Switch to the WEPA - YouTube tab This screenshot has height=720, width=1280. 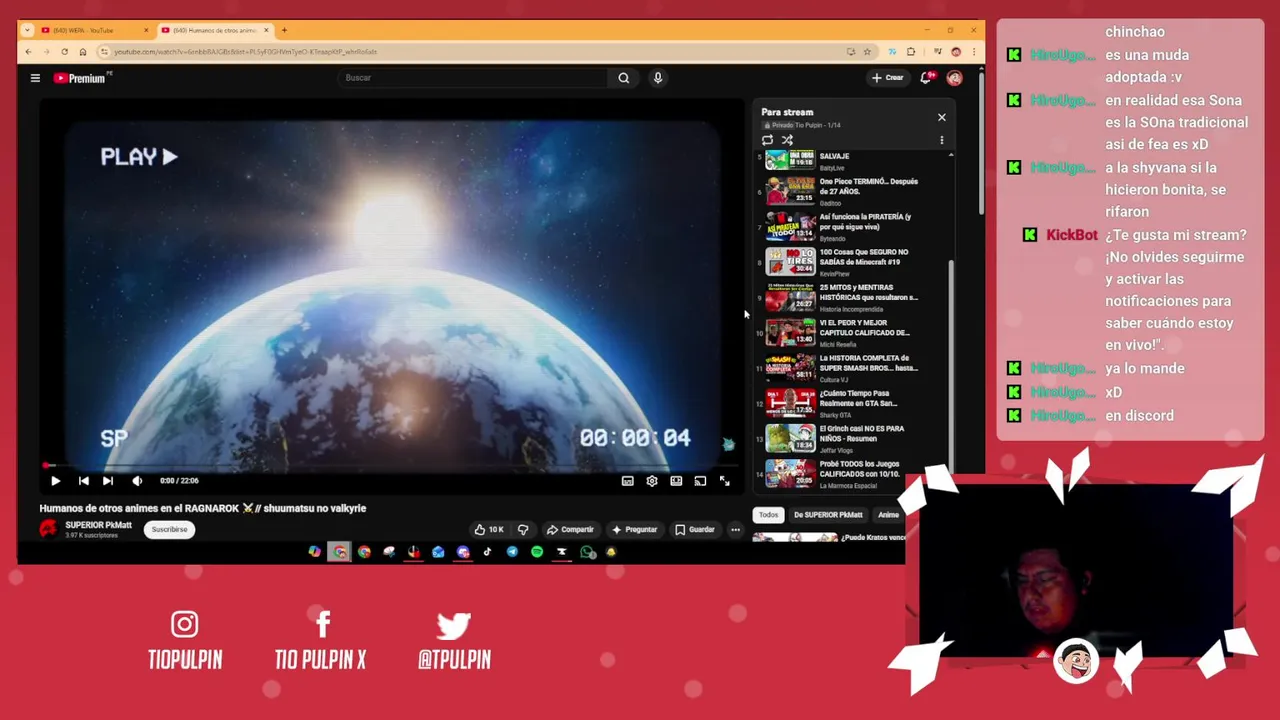94,30
